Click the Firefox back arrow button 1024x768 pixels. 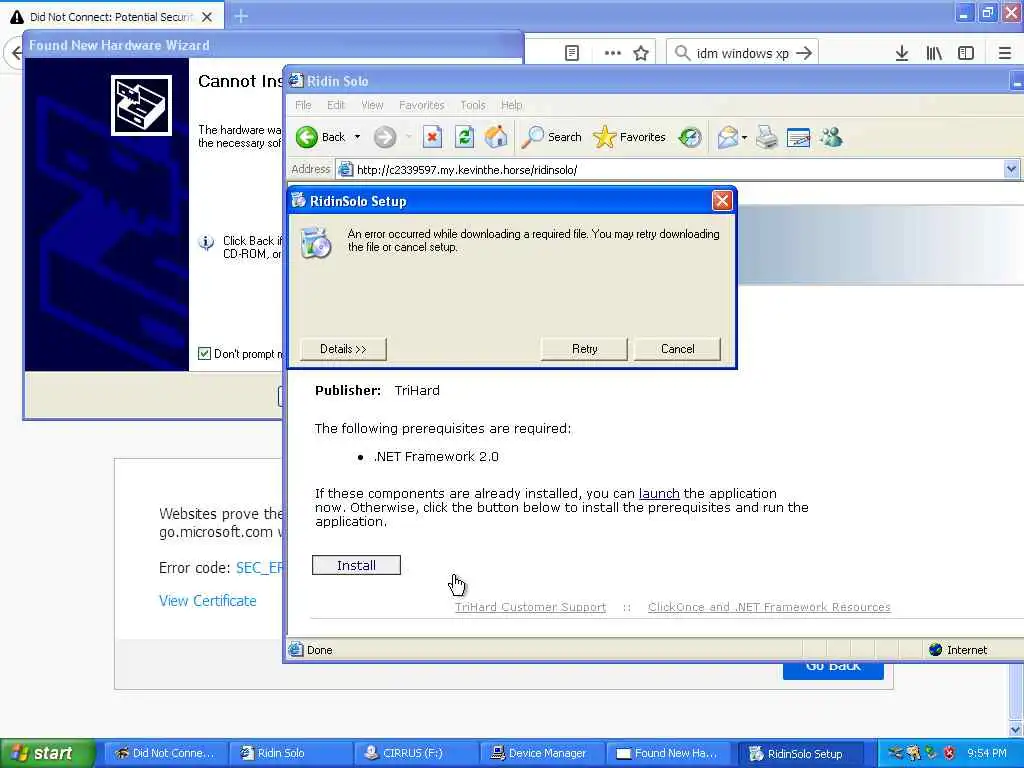[x=16, y=53]
